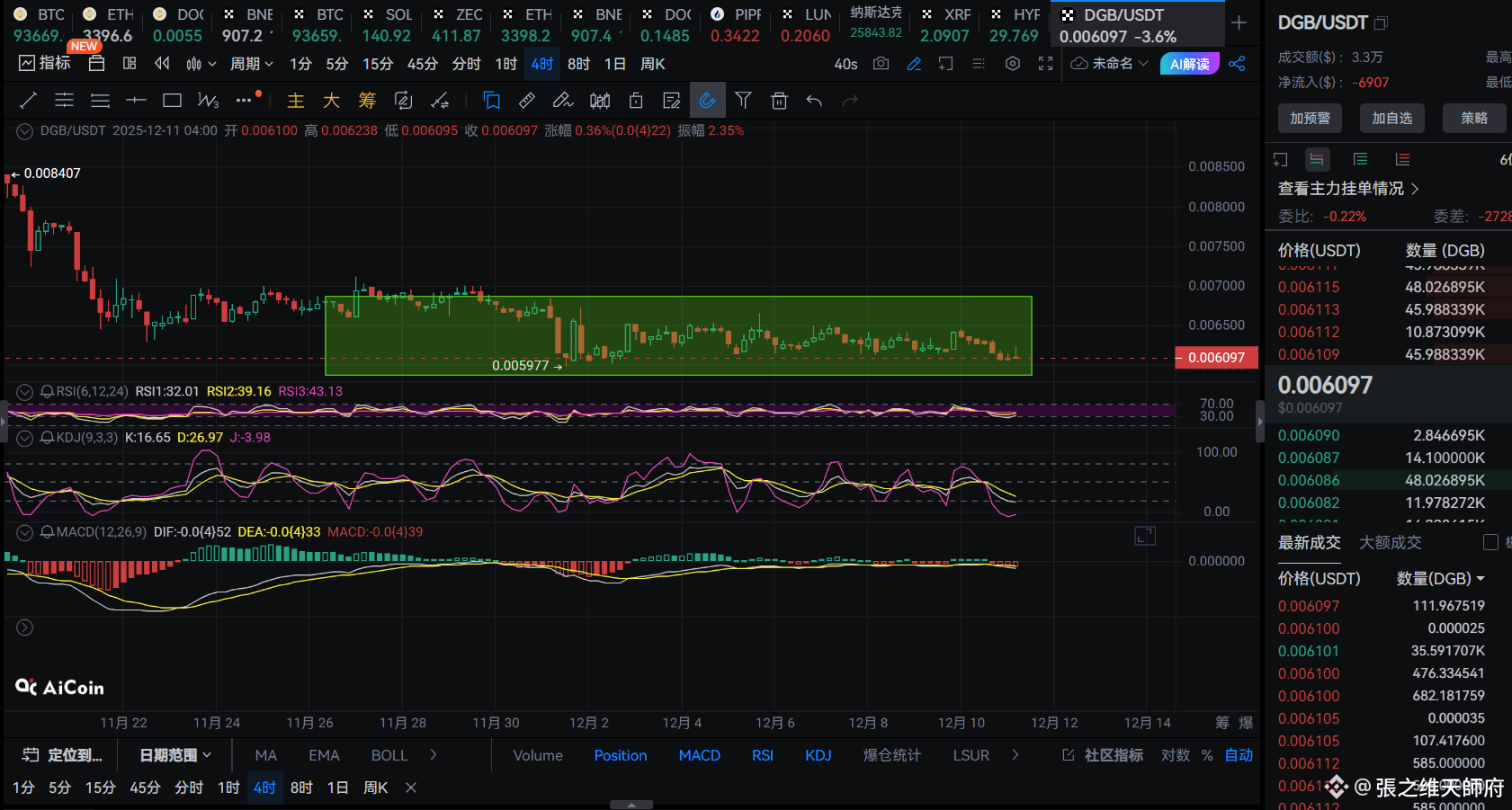Toggle the MACD indicator

[x=699, y=755]
